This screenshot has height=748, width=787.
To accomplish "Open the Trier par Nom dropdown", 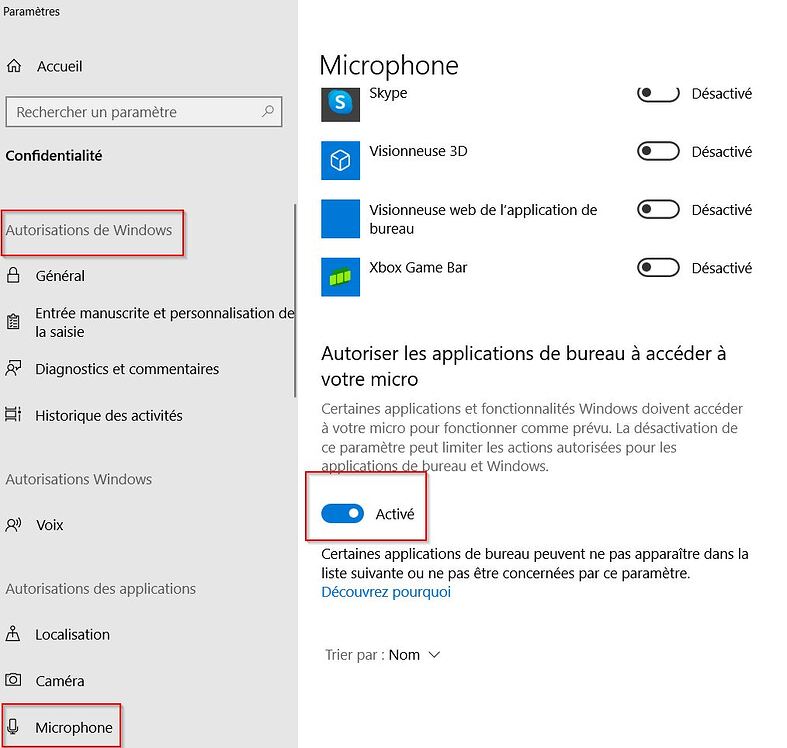I will (382, 655).
